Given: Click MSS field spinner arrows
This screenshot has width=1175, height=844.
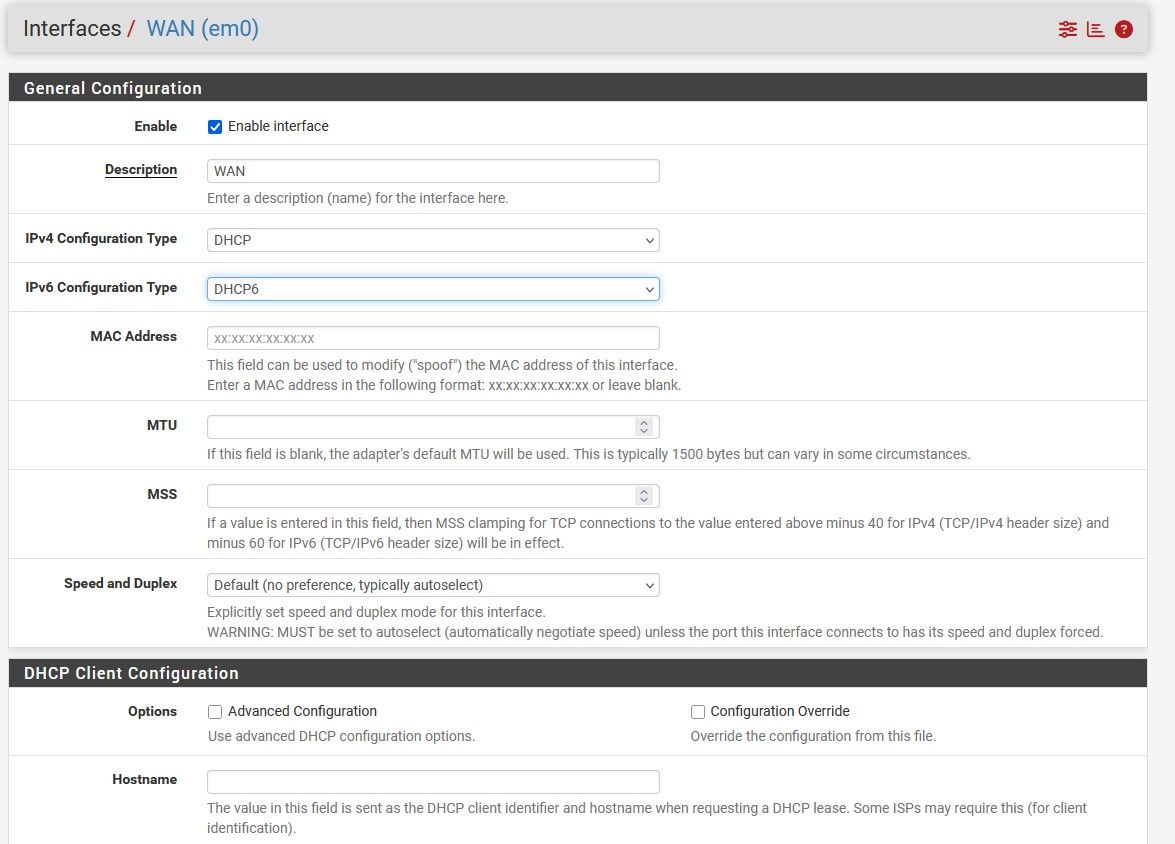Looking at the screenshot, I should 644,496.
